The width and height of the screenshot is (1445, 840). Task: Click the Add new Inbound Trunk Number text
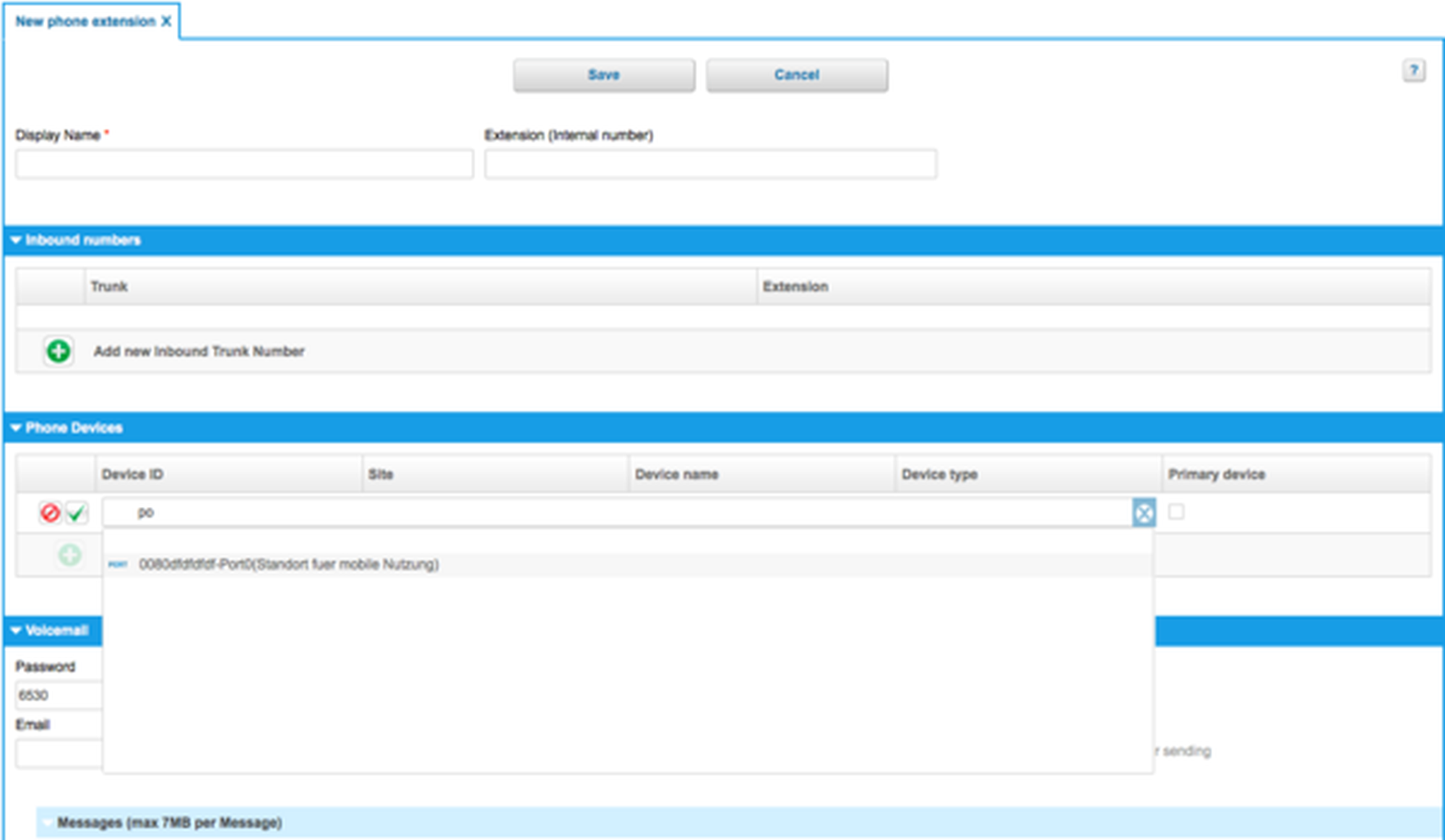coord(199,351)
